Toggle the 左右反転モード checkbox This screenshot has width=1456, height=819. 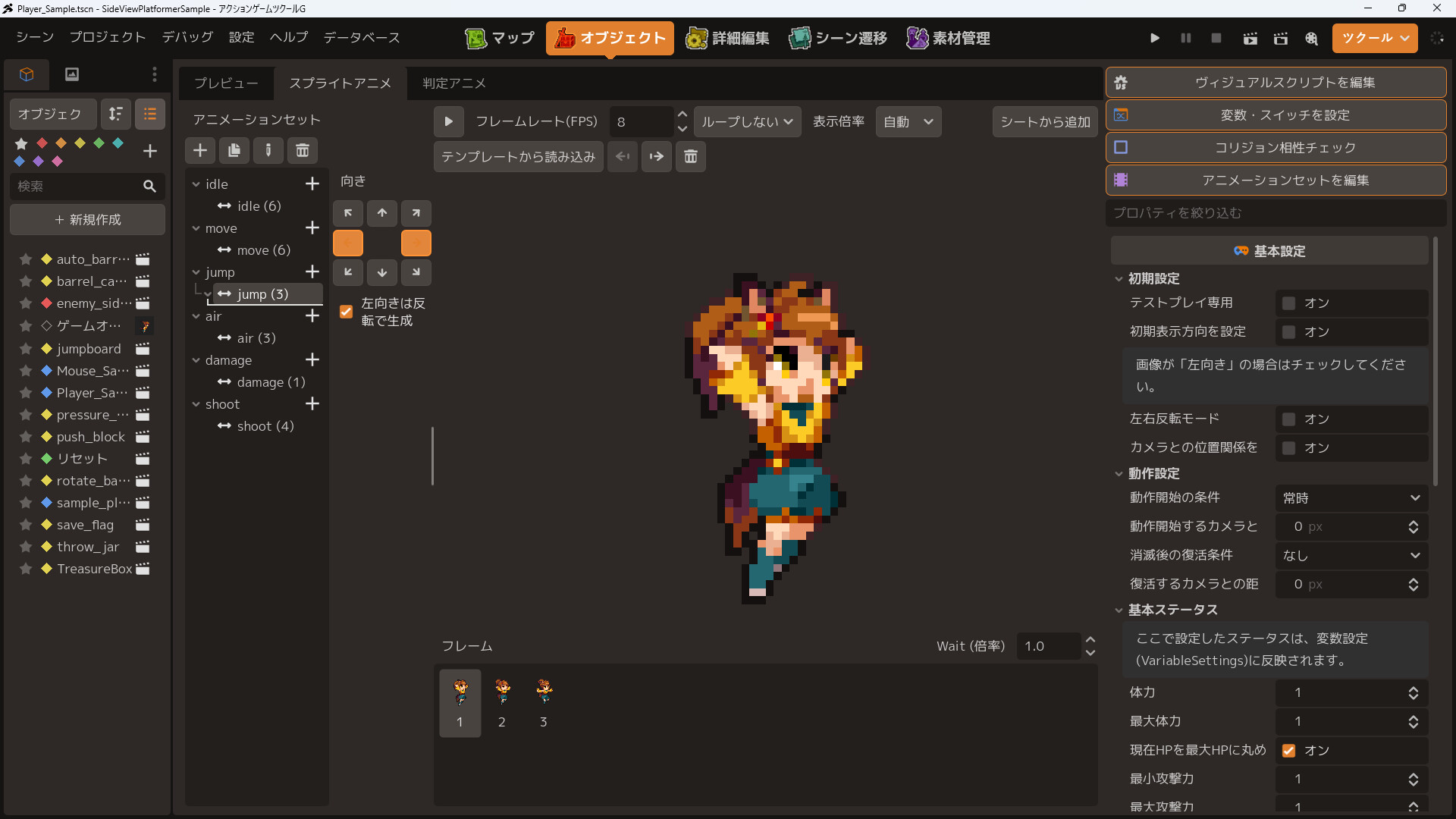[x=1288, y=419]
